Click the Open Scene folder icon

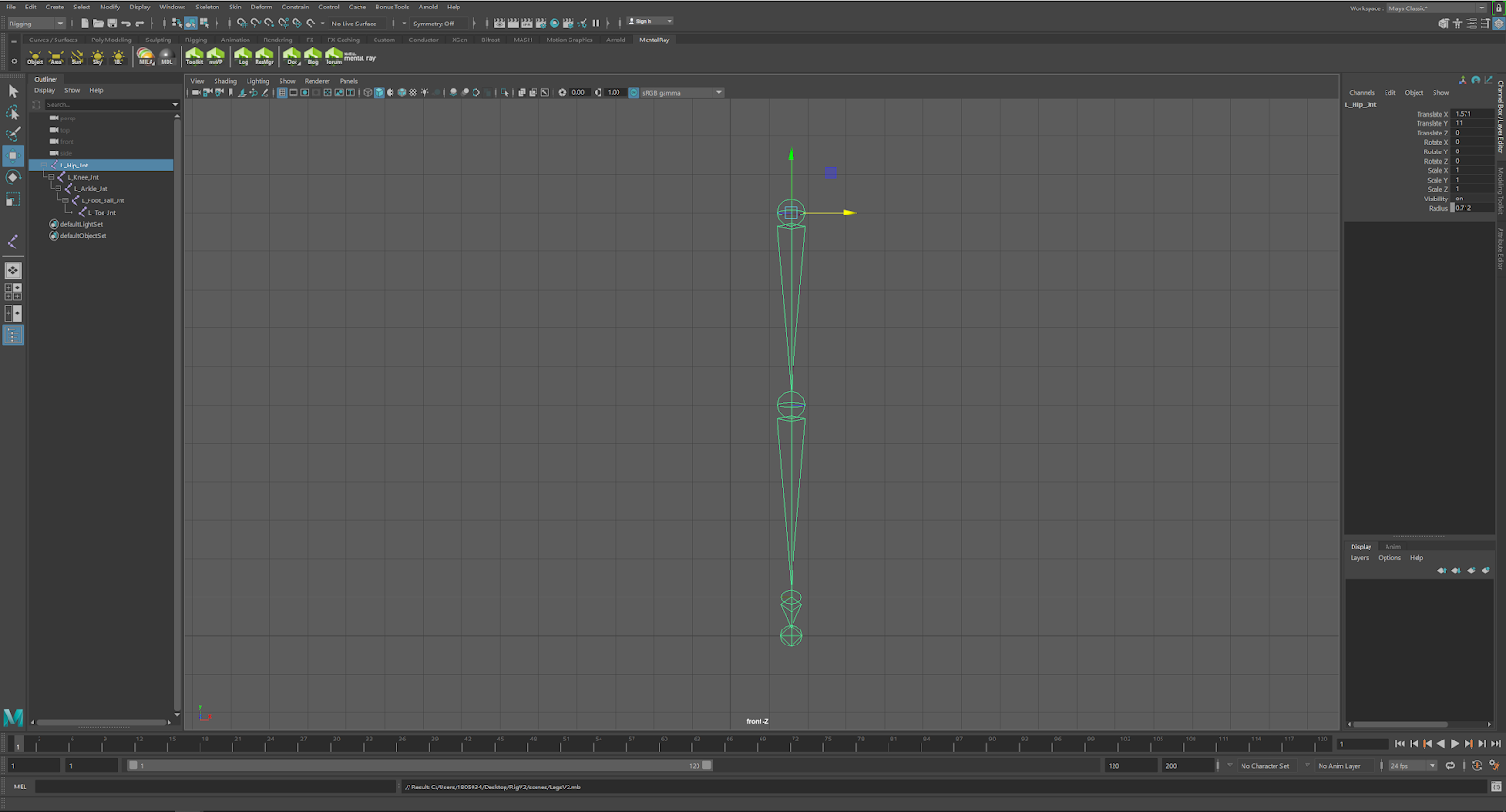click(98, 24)
